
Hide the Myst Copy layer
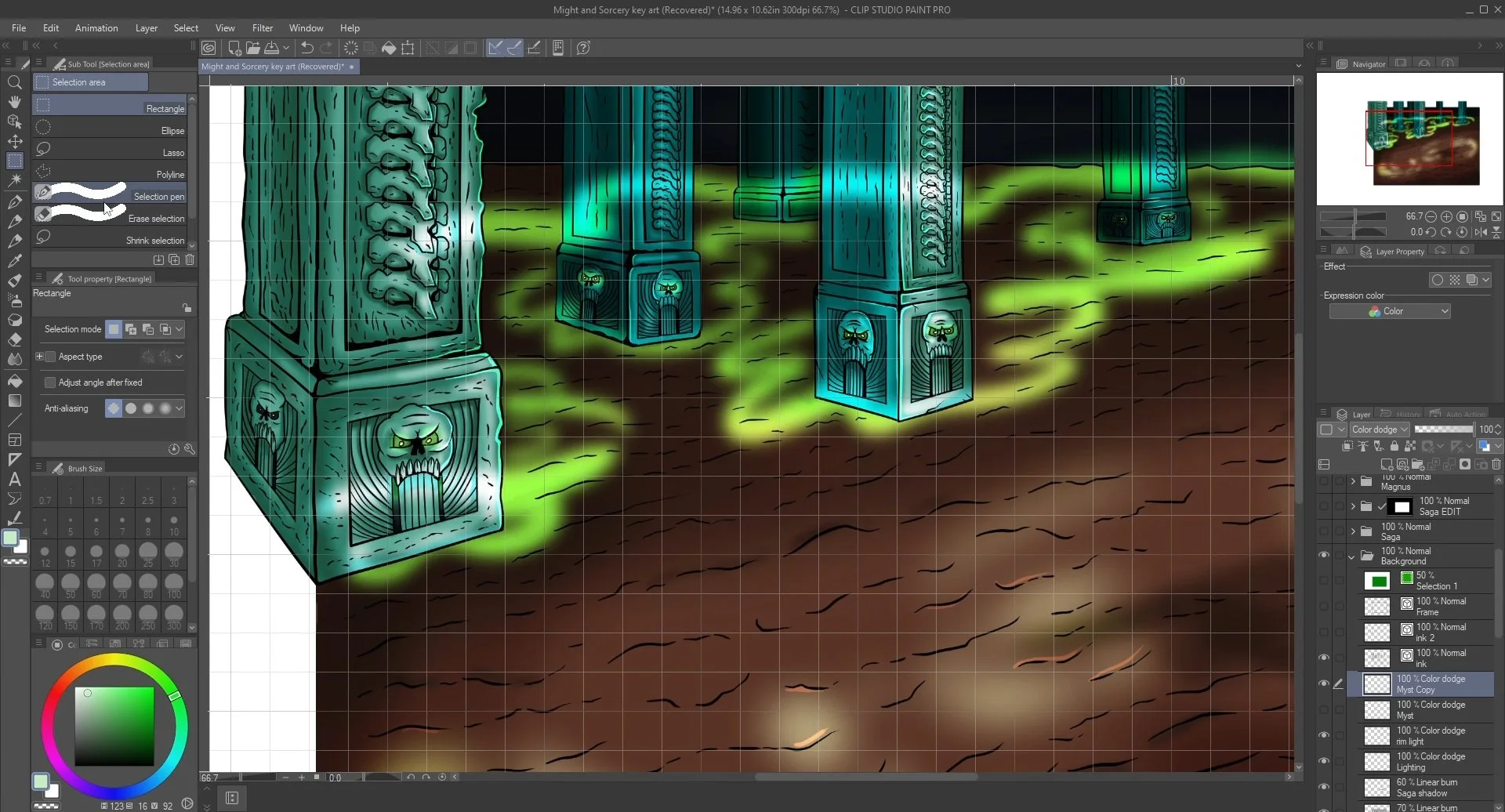pyautogui.click(x=1325, y=683)
